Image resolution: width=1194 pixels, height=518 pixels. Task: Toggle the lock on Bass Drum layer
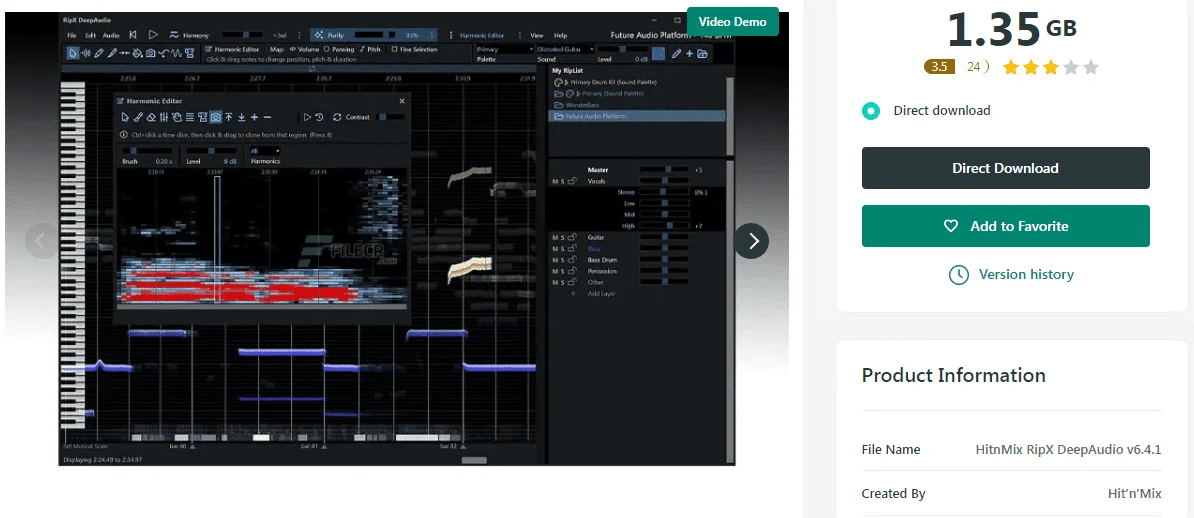(x=572, y=260)
